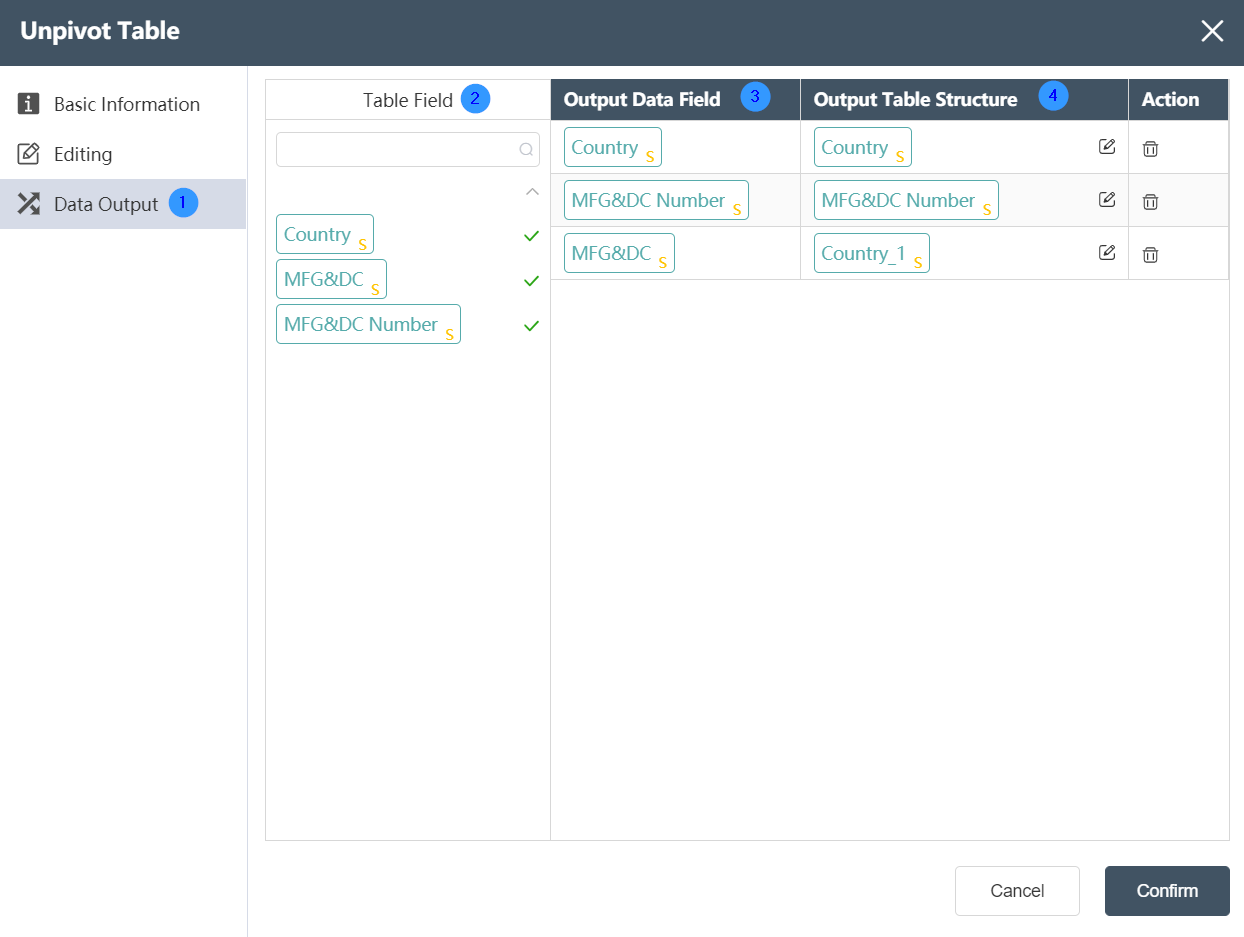1244x937 pixels.
Task: Click the Editing pencil icon in sidebar
Action: coord(29,154)
